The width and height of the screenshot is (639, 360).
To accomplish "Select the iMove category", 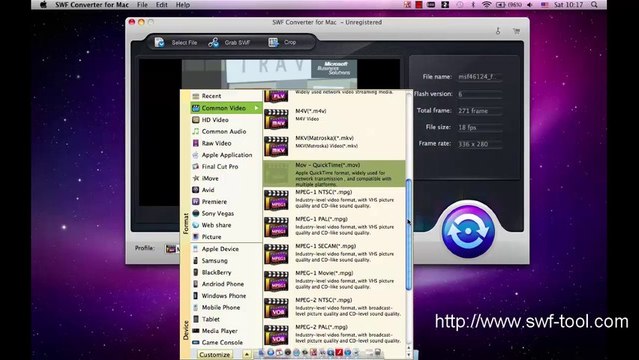I will (226, 178).
